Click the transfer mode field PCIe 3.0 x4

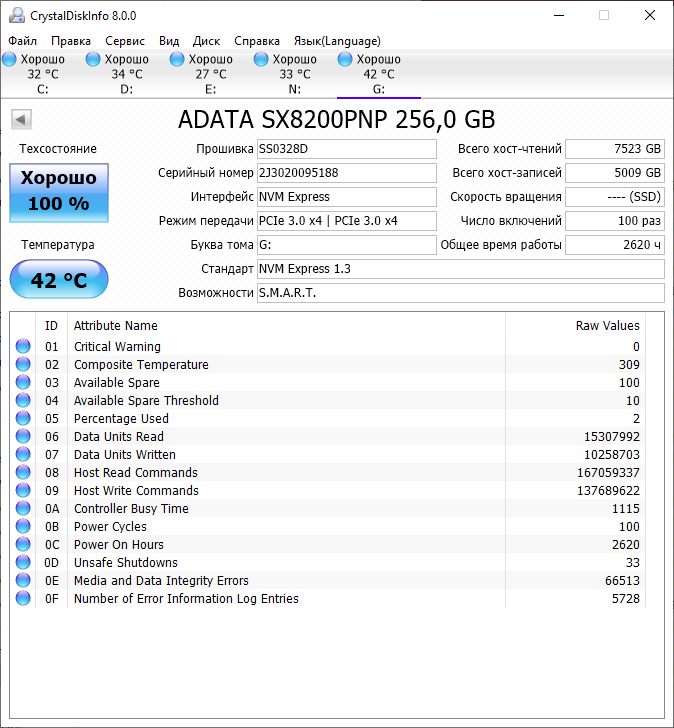(x=347, y=221)
